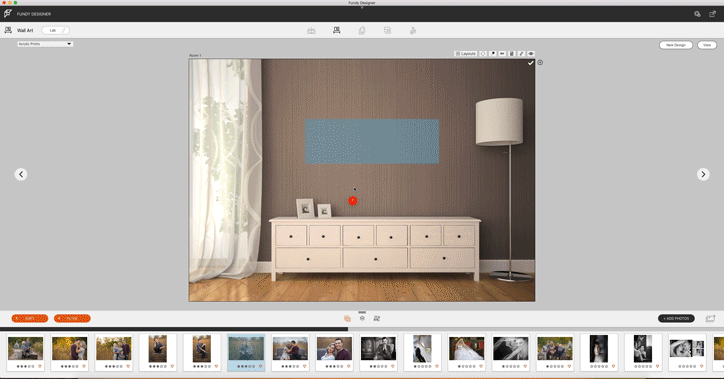Open the Layouts button above the room

click(x=466, y=54)
